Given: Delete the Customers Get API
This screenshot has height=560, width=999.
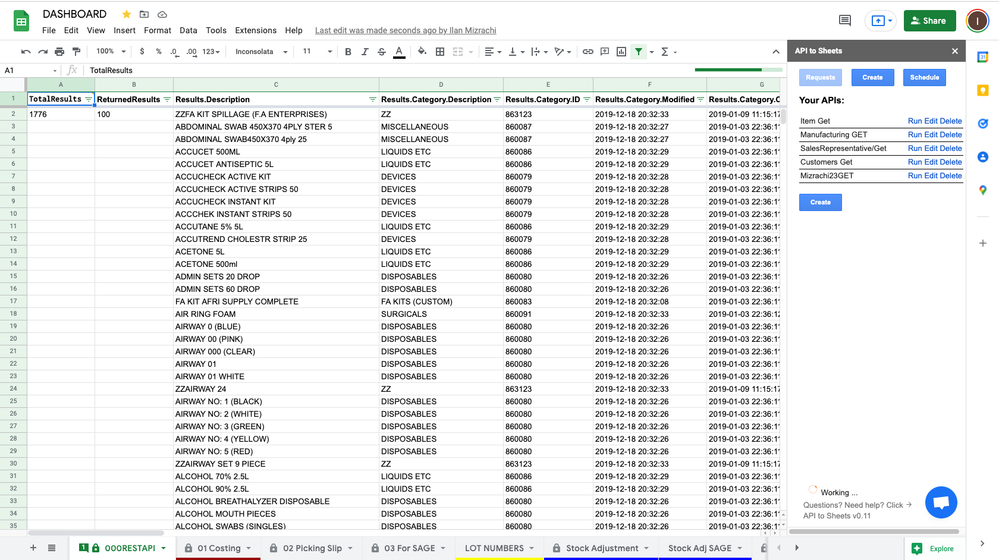Looking at the screenshot, I should tap(951, 162).
